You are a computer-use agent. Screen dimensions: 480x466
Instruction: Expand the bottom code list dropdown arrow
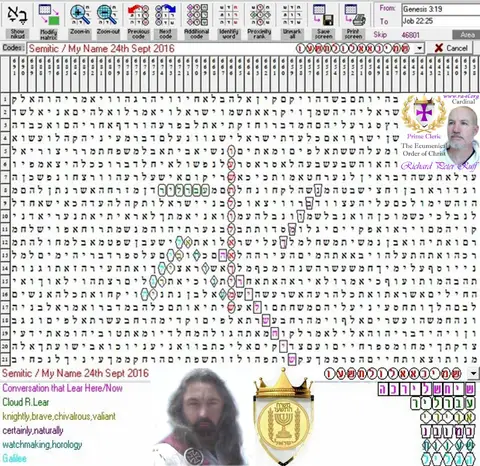coord(473,373)
